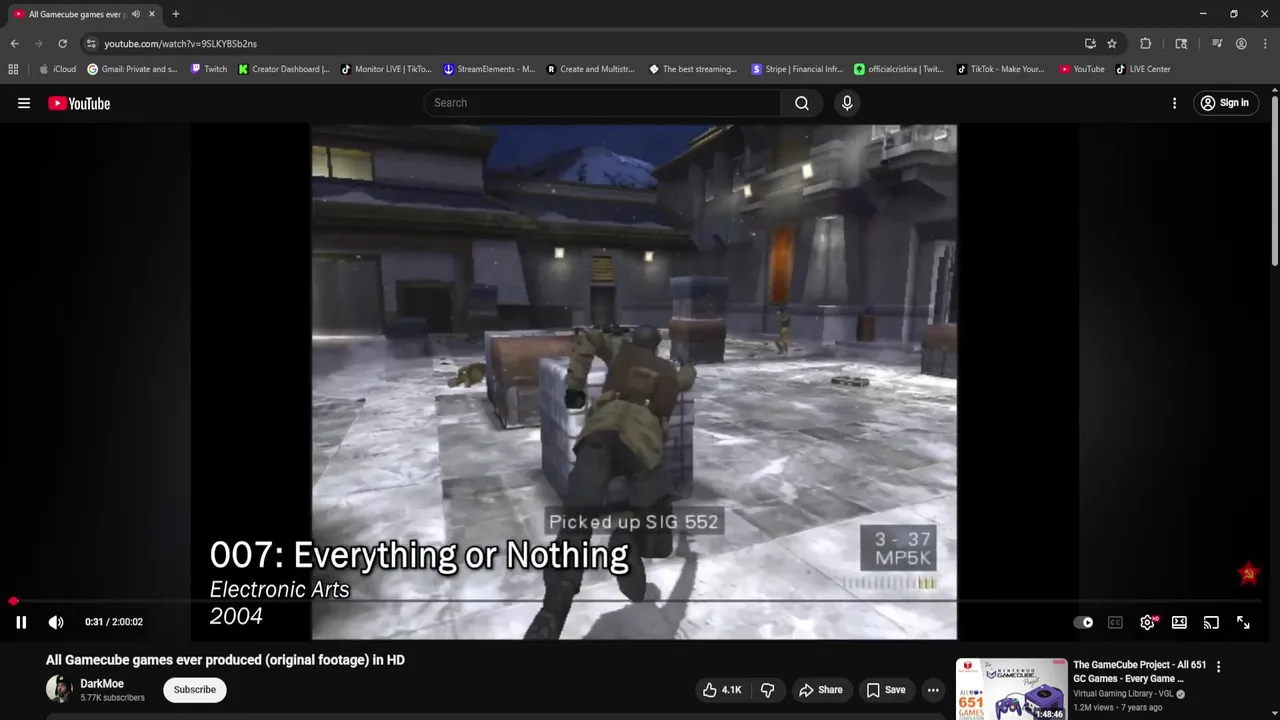This screenshot has width=1280, height=720.
Task: Share this video
Action: point(820,690)
